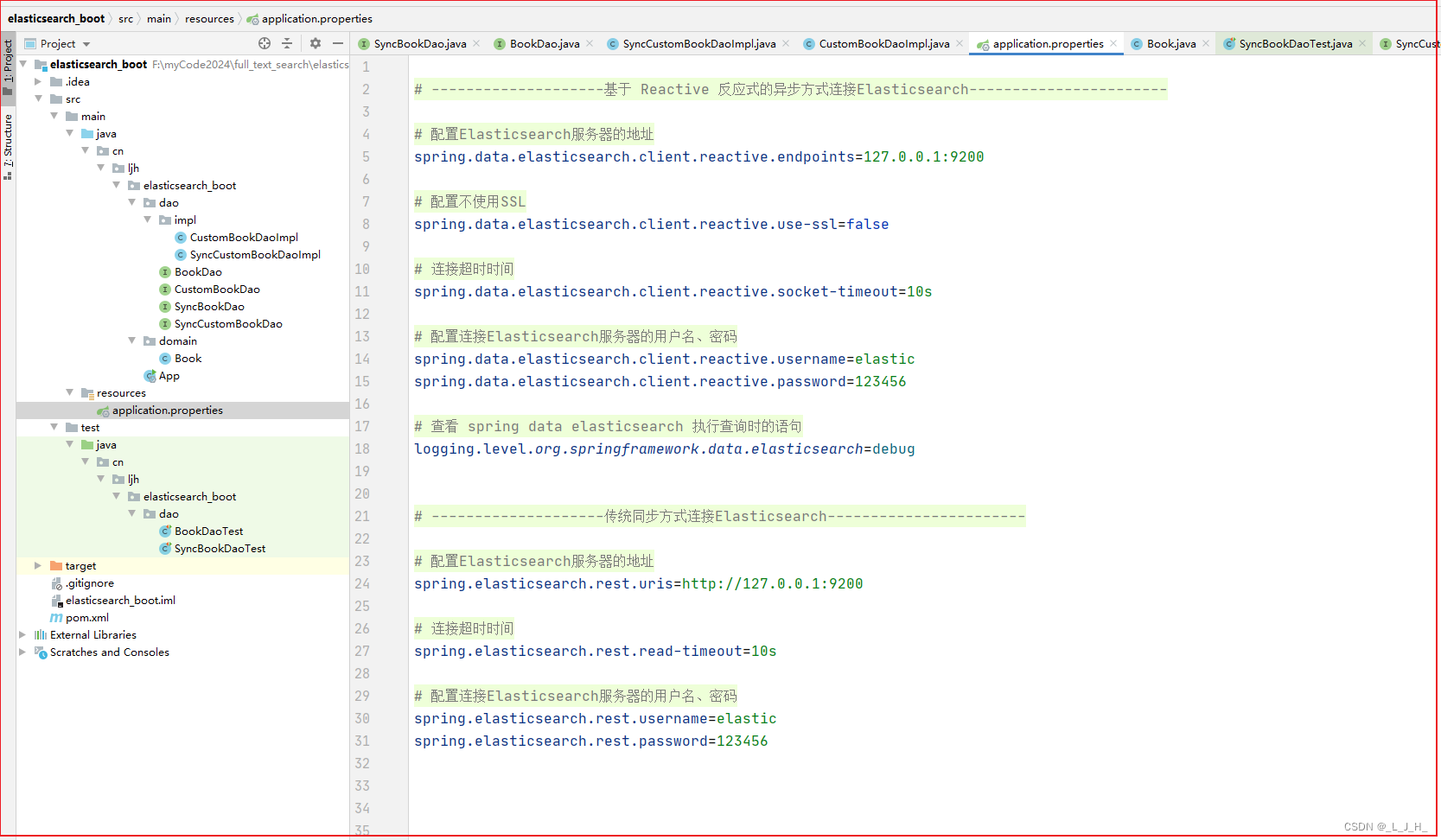The image size is (1441, 840).
Task: Click the spring.elasticsearch.rest.uris line
Action: tap(638, 583)
